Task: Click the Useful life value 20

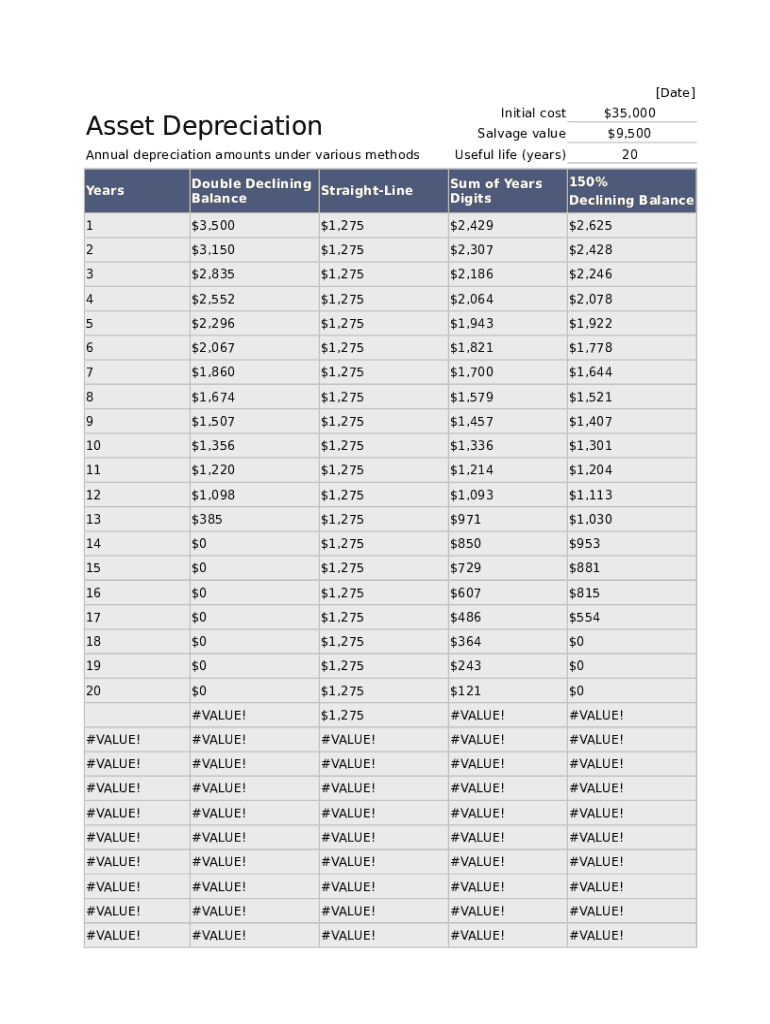Action: pyautogui.click(x=630, y=155)
